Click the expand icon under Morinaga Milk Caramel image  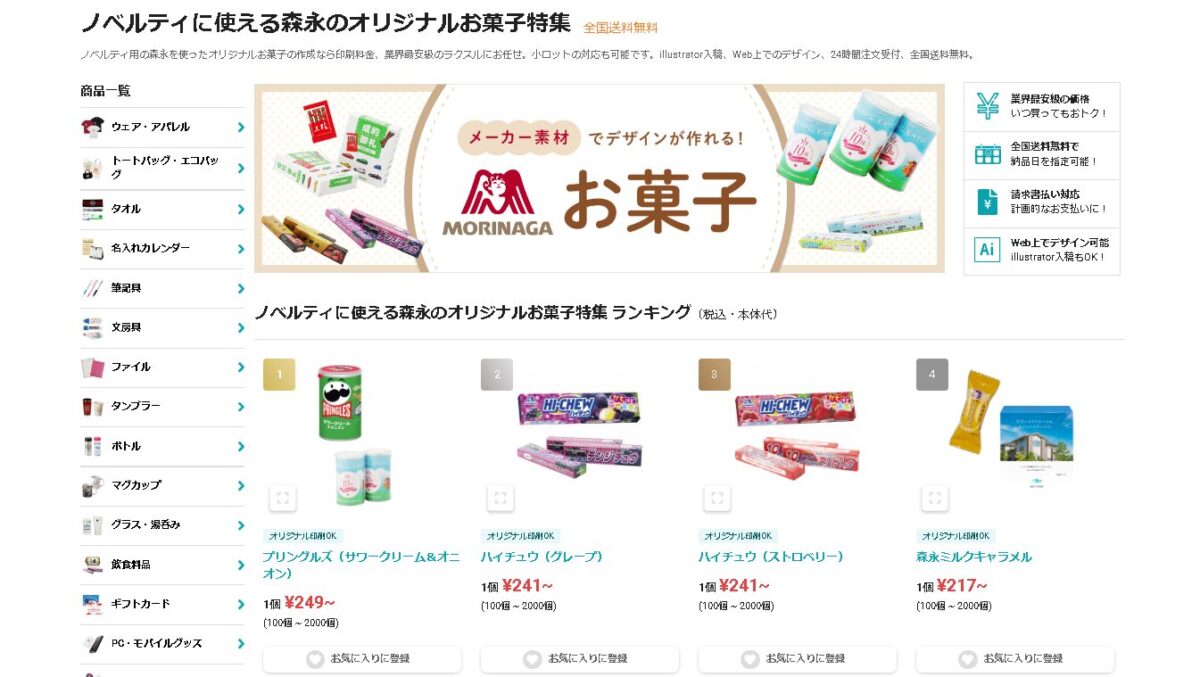click(935, 497)
